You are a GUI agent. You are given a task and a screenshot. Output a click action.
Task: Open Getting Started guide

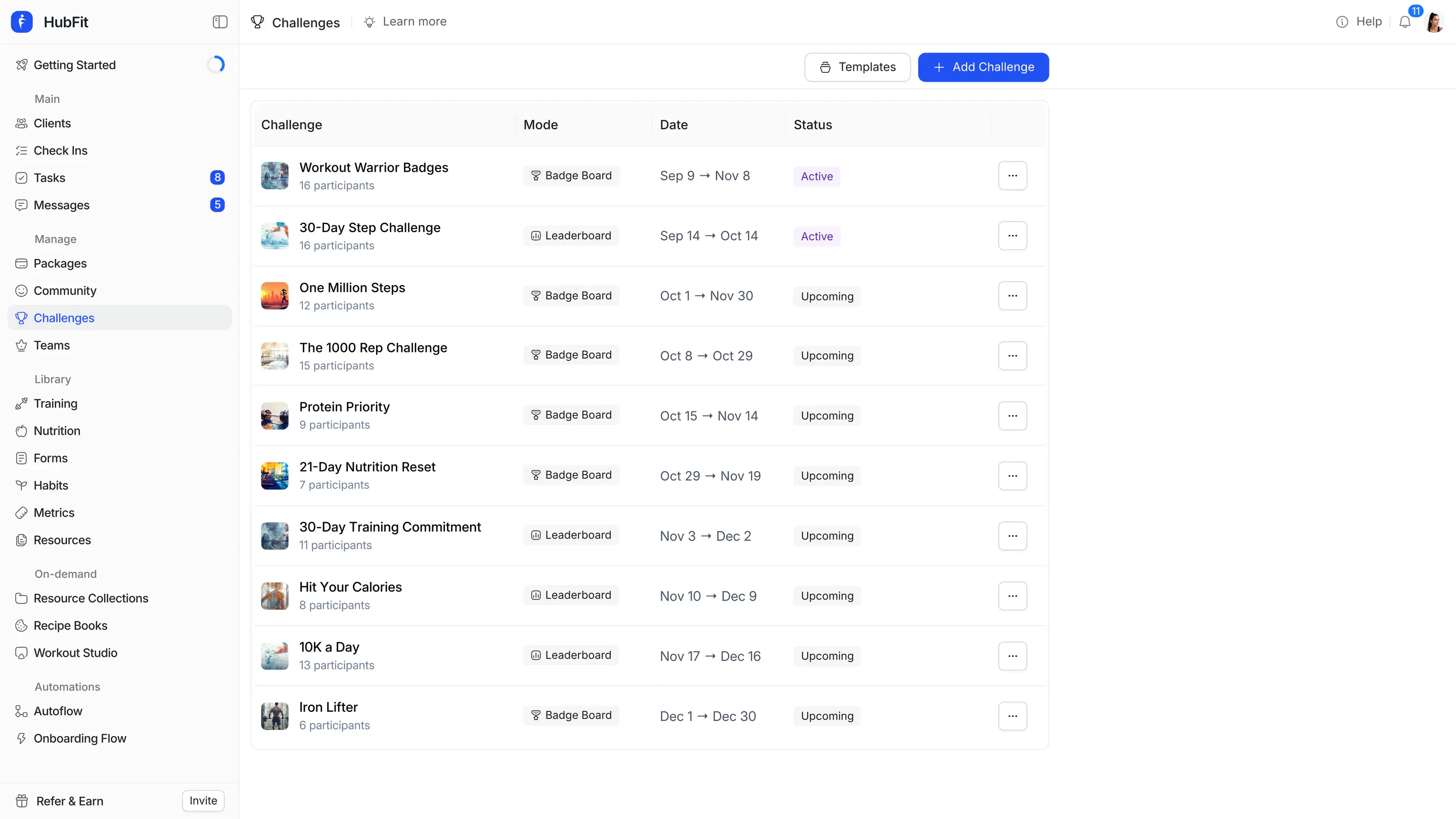[x=75, y=65]
